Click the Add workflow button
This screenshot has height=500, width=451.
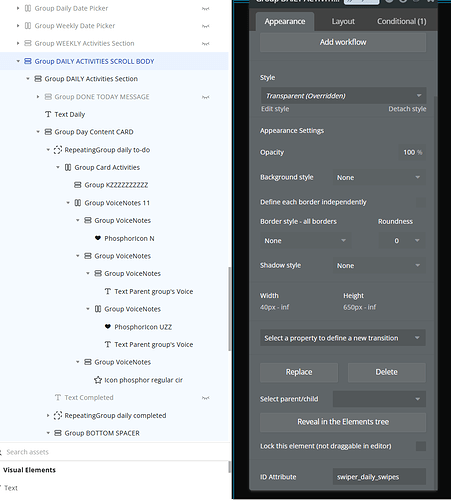tap(343, 42)
